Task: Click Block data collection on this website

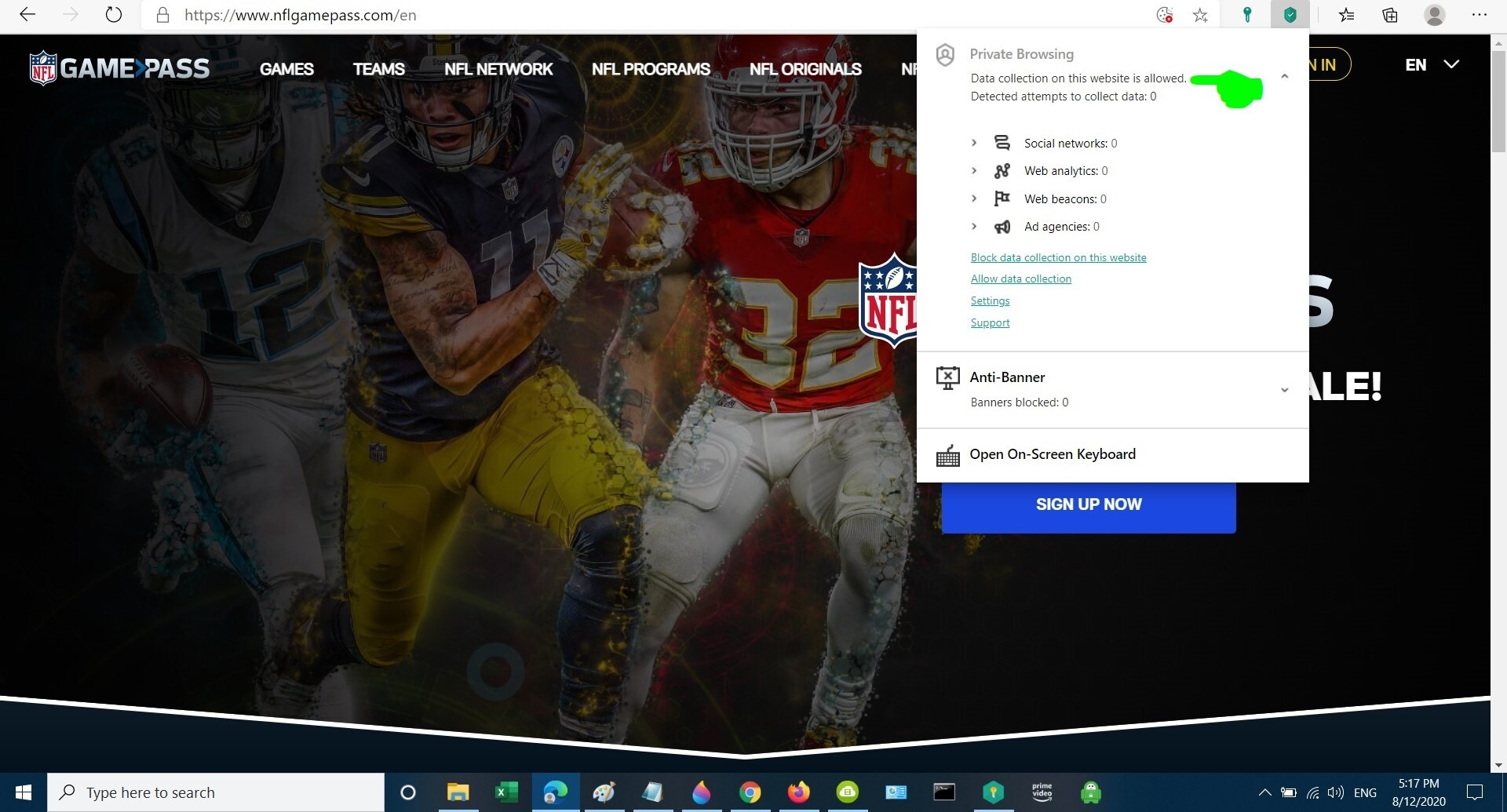Action: [x=1058, y=257]
